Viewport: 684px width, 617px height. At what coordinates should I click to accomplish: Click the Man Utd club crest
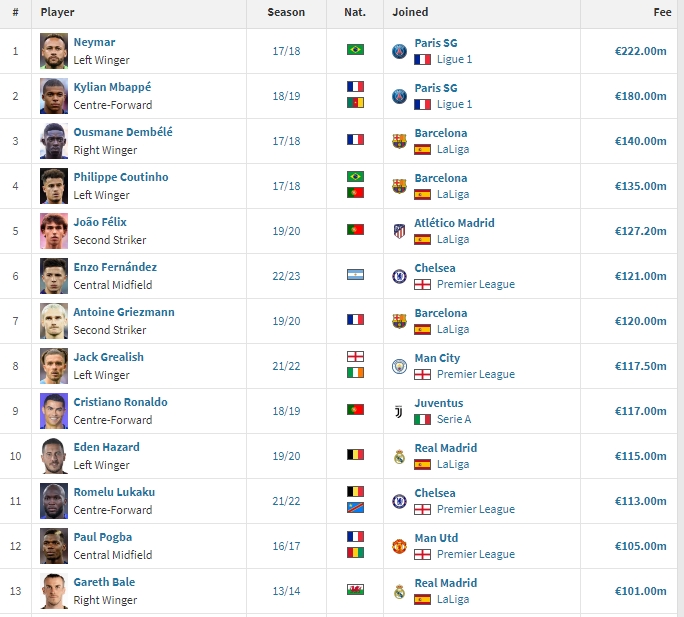pos(399,546)
